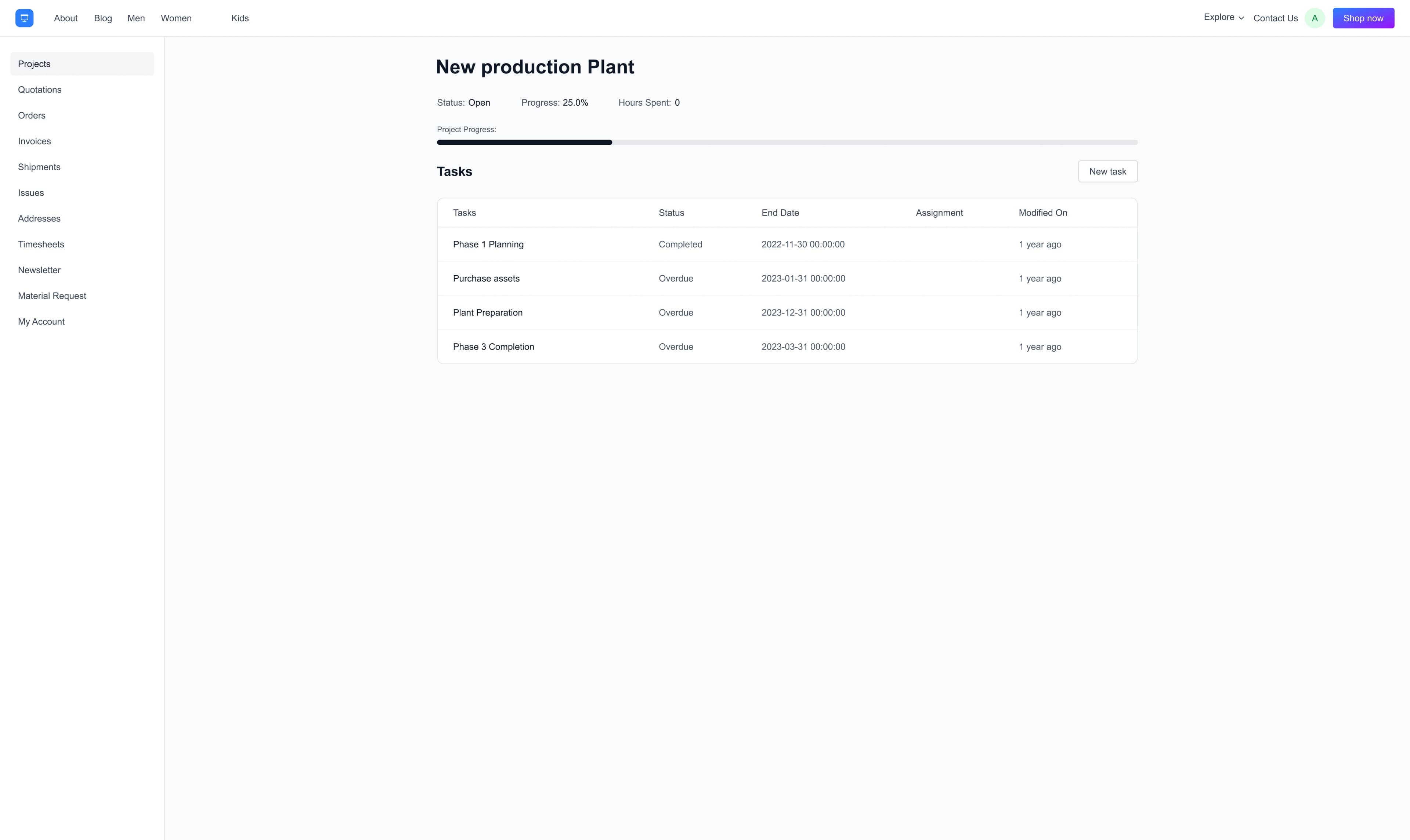
Task: View your Orders
Action: click(32, 115)
